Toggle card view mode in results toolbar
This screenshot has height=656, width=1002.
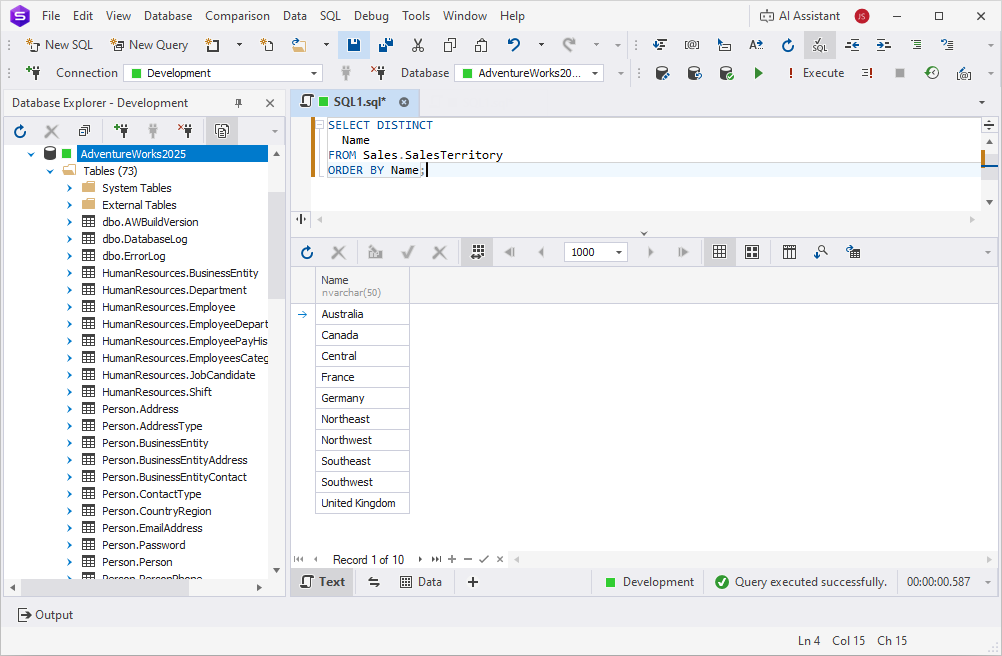[752, 252]
